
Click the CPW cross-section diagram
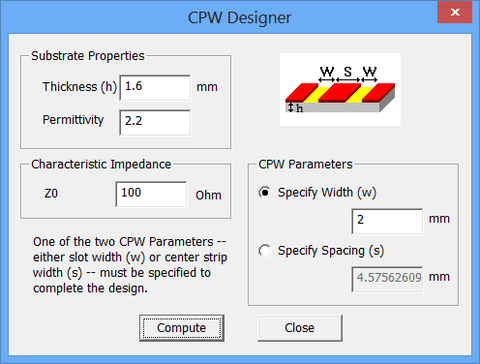[x=340, y=89]
